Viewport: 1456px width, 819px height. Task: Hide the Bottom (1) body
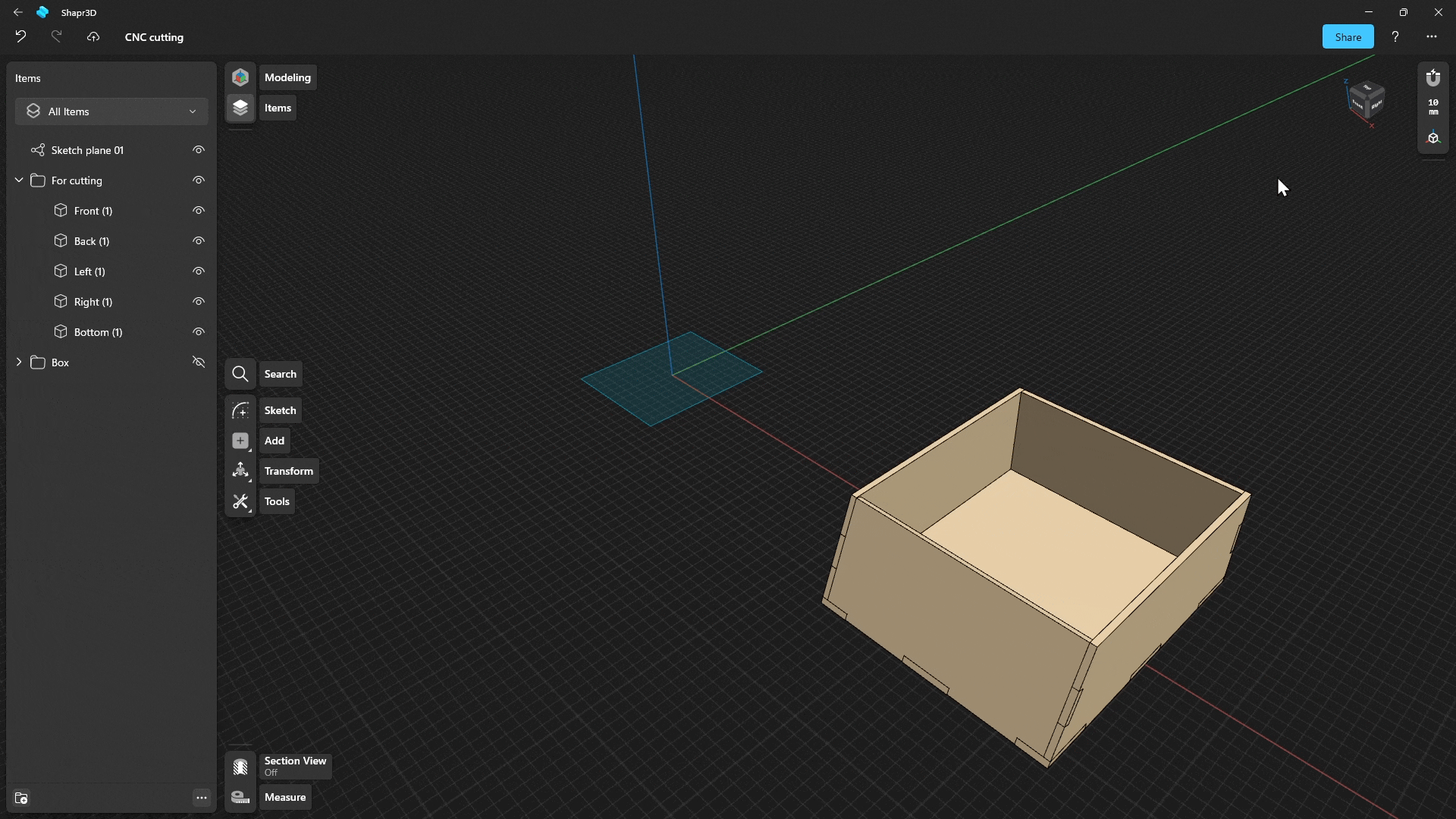[199, 332]
